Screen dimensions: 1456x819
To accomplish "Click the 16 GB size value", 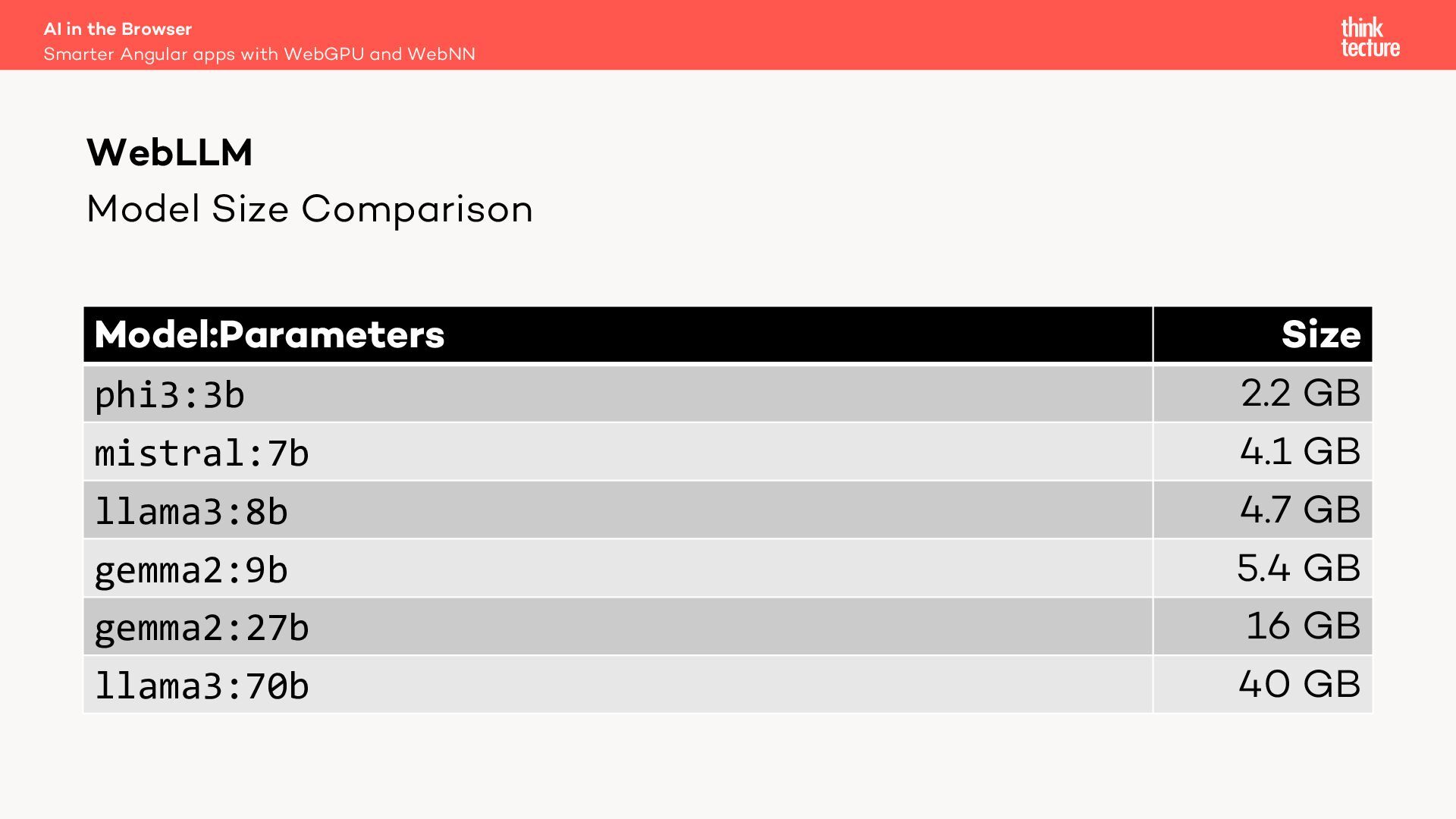I will (x=1302, y=626).
